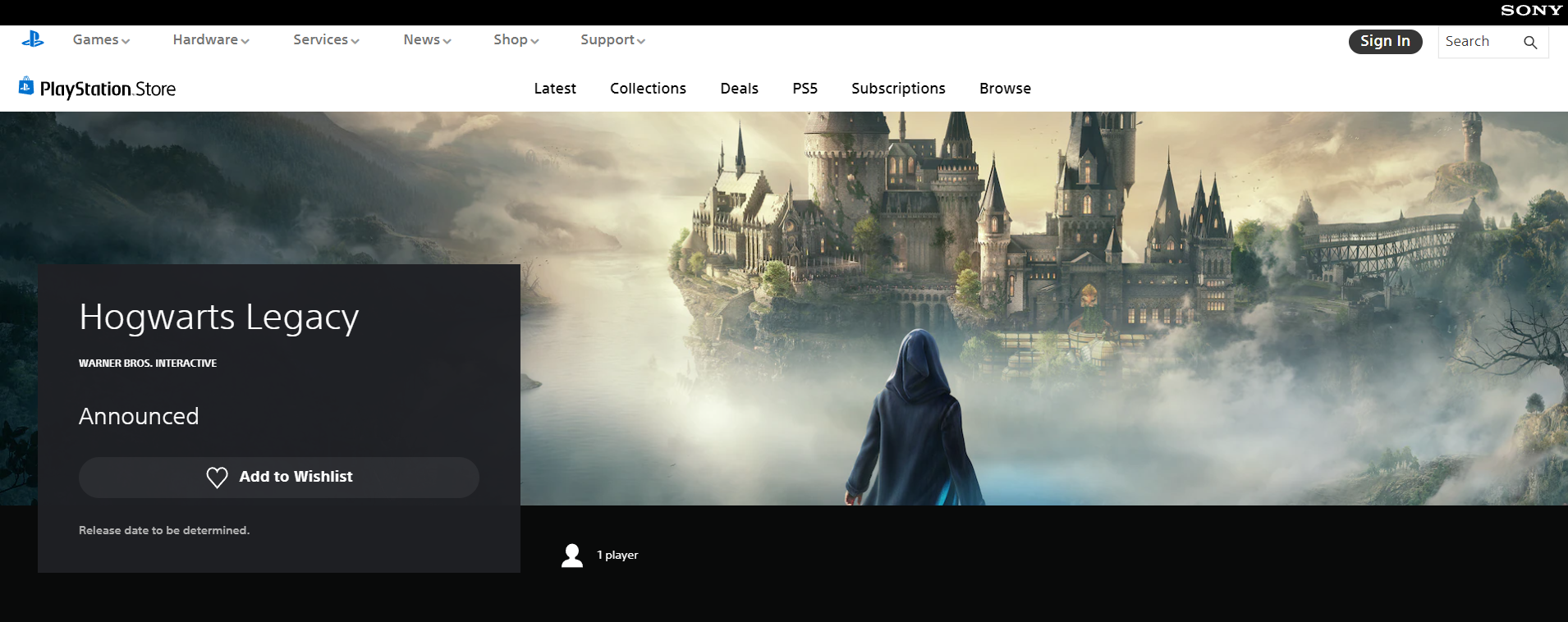The height and width of the screenshot is (622, 1568).
Task: Click the release date to be determined note
Action: coord(164,530)
